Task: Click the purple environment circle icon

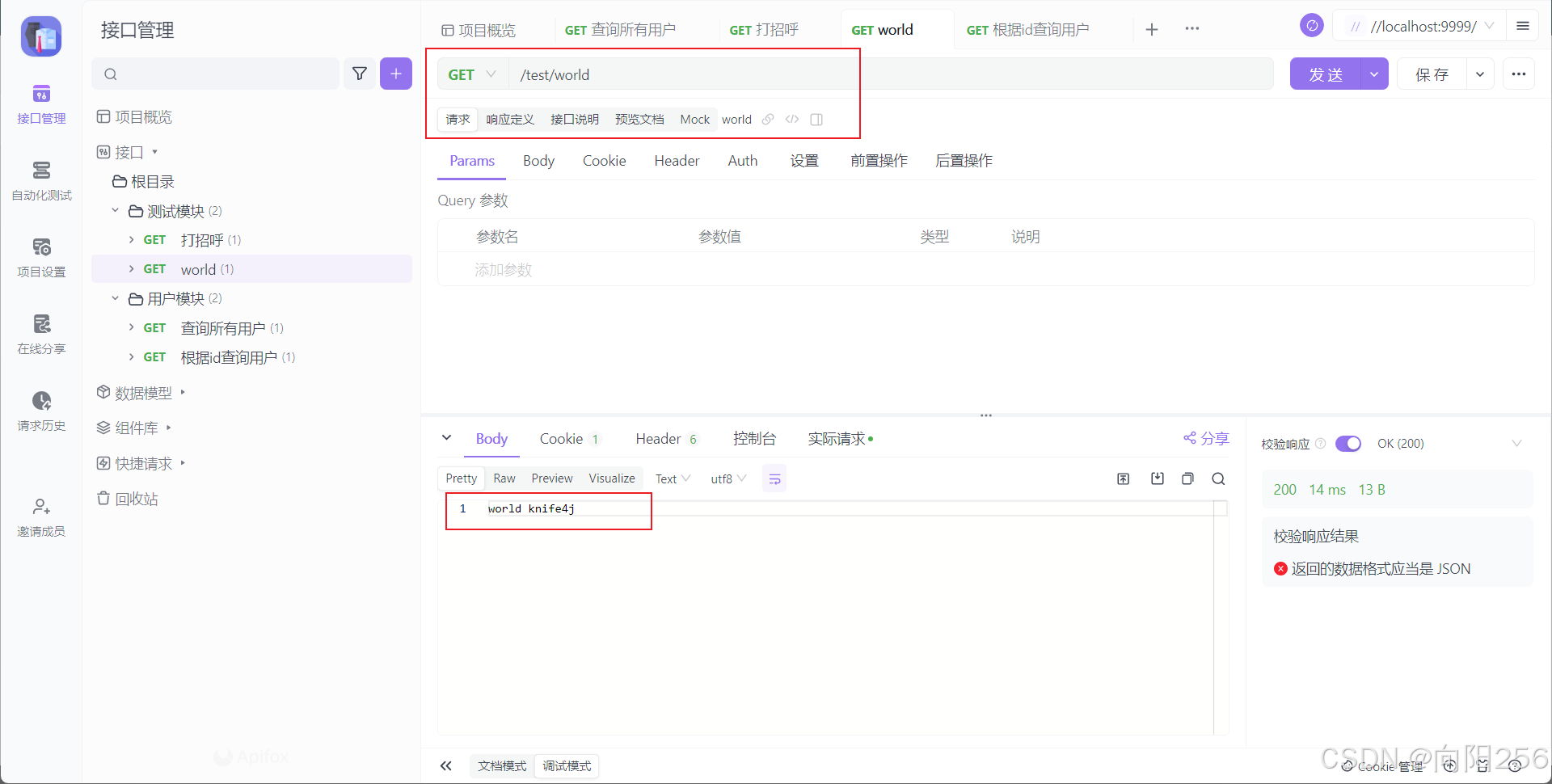Action: pyautogui.click(x=1312, y=26)
